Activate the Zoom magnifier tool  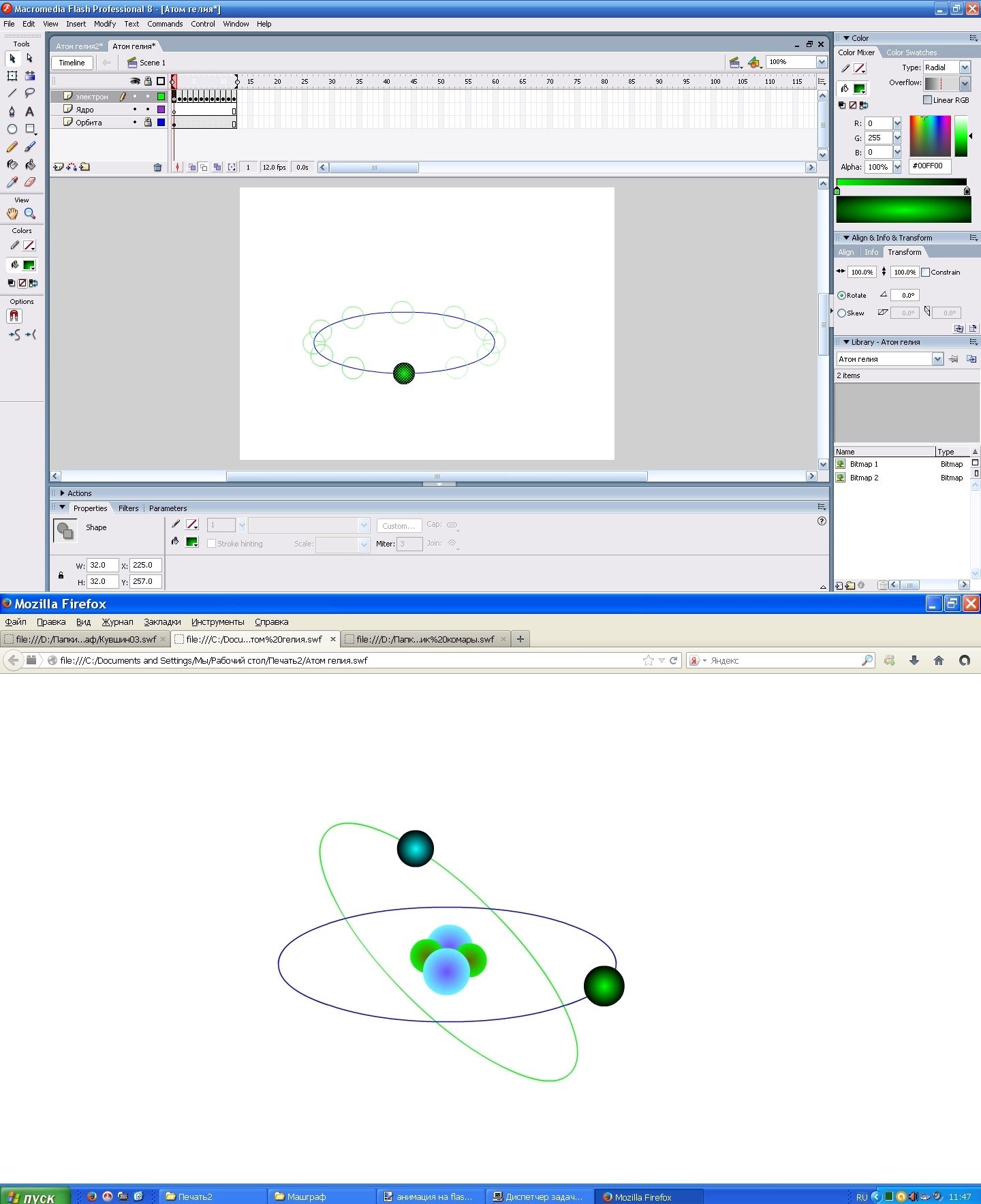point(30,213)
